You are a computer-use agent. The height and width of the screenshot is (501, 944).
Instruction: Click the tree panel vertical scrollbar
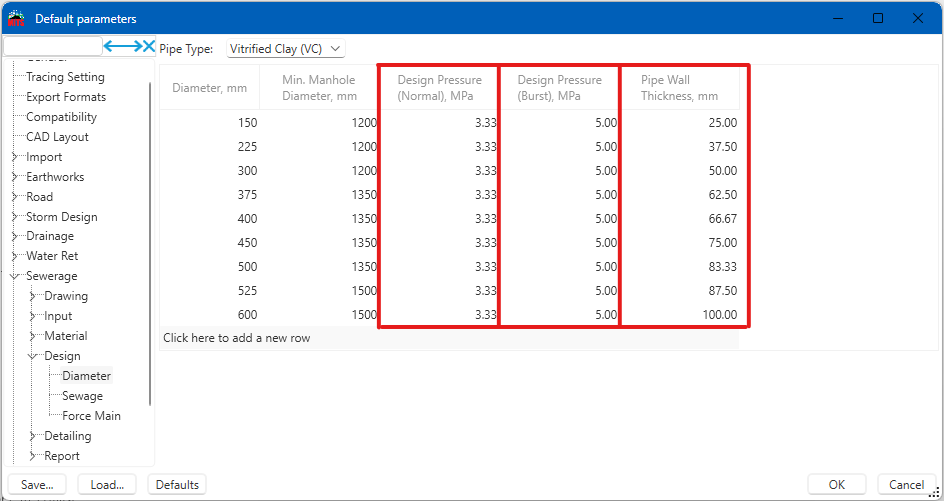click(x=151, y=240)
